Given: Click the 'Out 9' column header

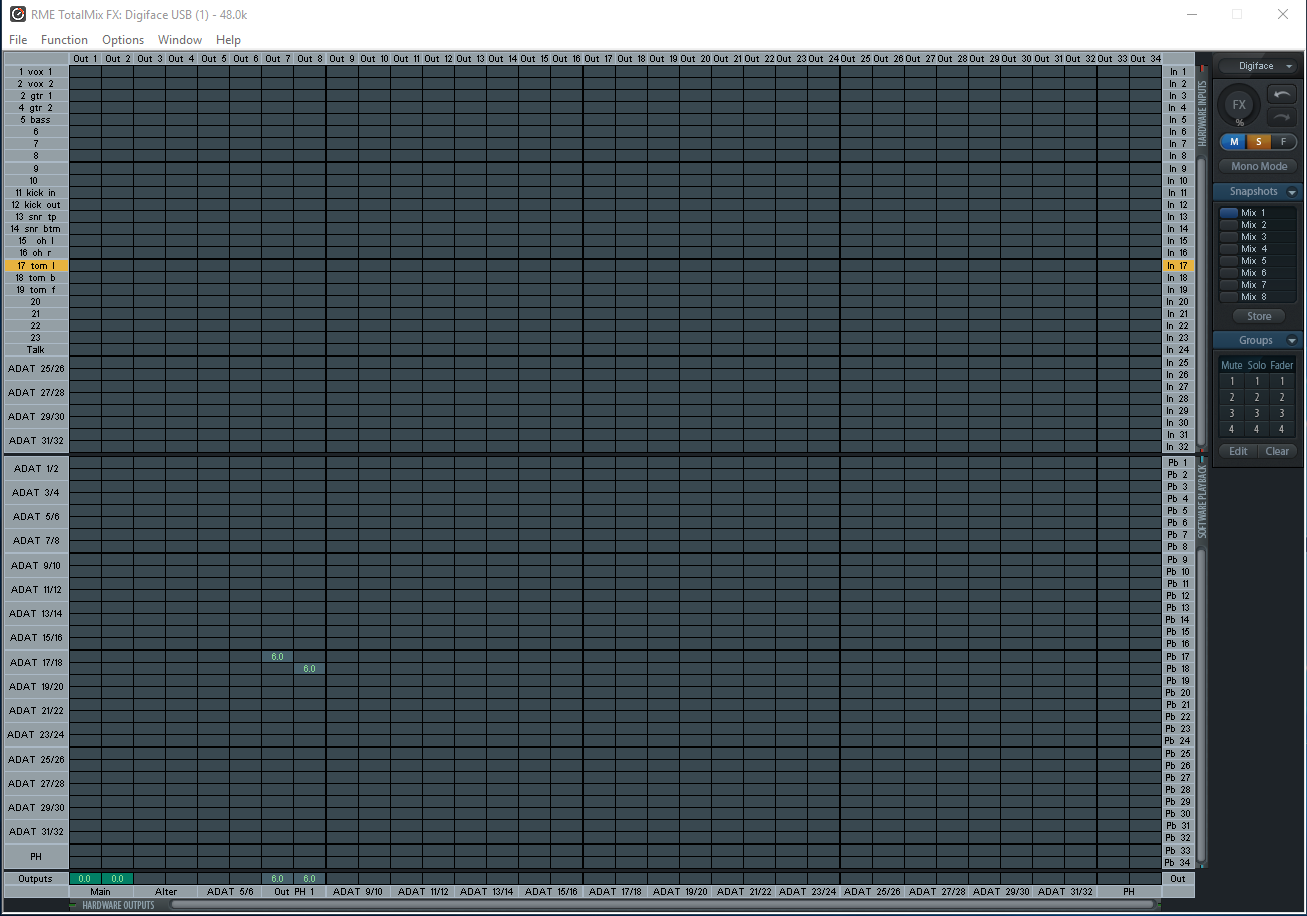Looking at the screenshot, I should click(x=342, y=59).
